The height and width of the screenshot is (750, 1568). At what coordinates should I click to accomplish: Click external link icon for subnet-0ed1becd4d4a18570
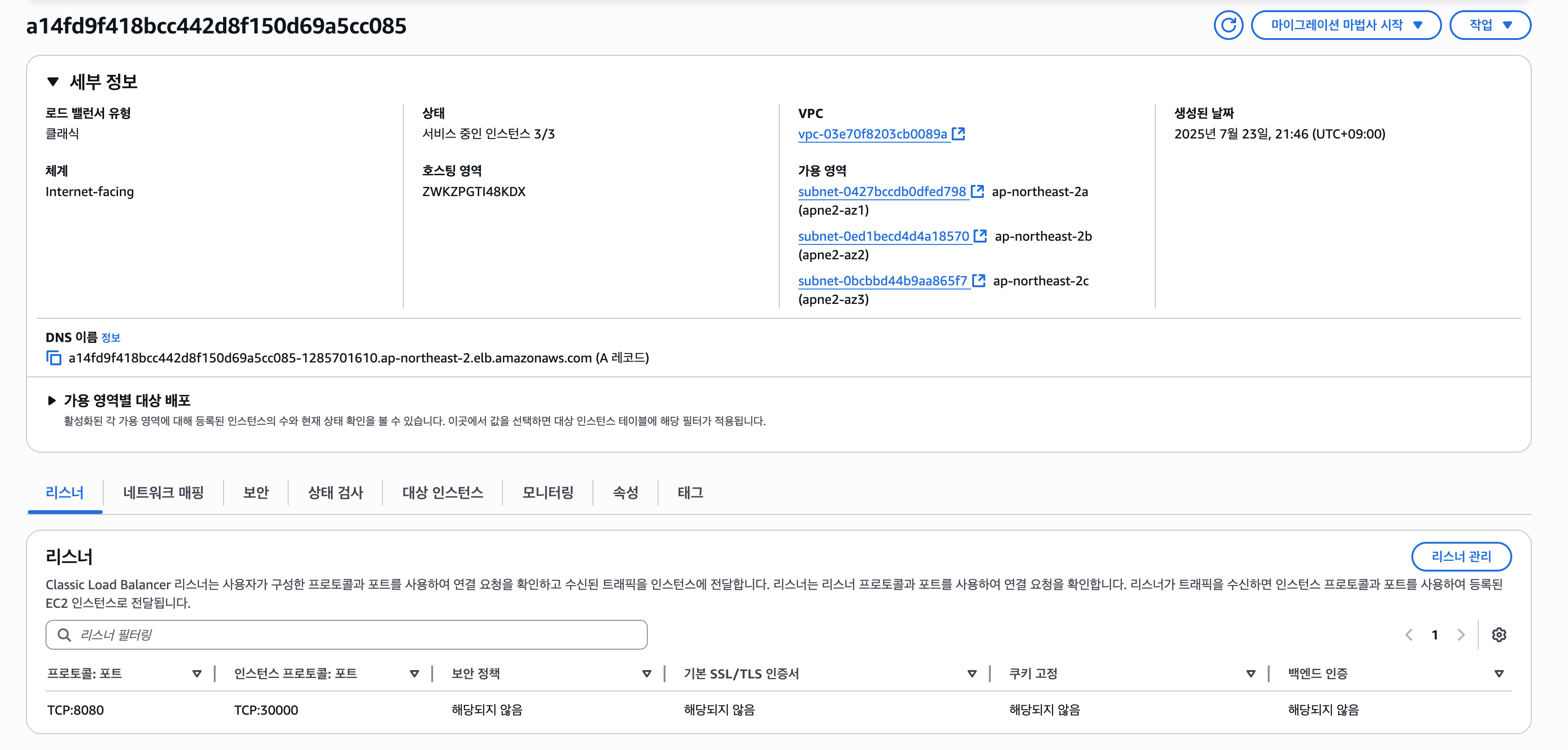[x=980, y=236]
